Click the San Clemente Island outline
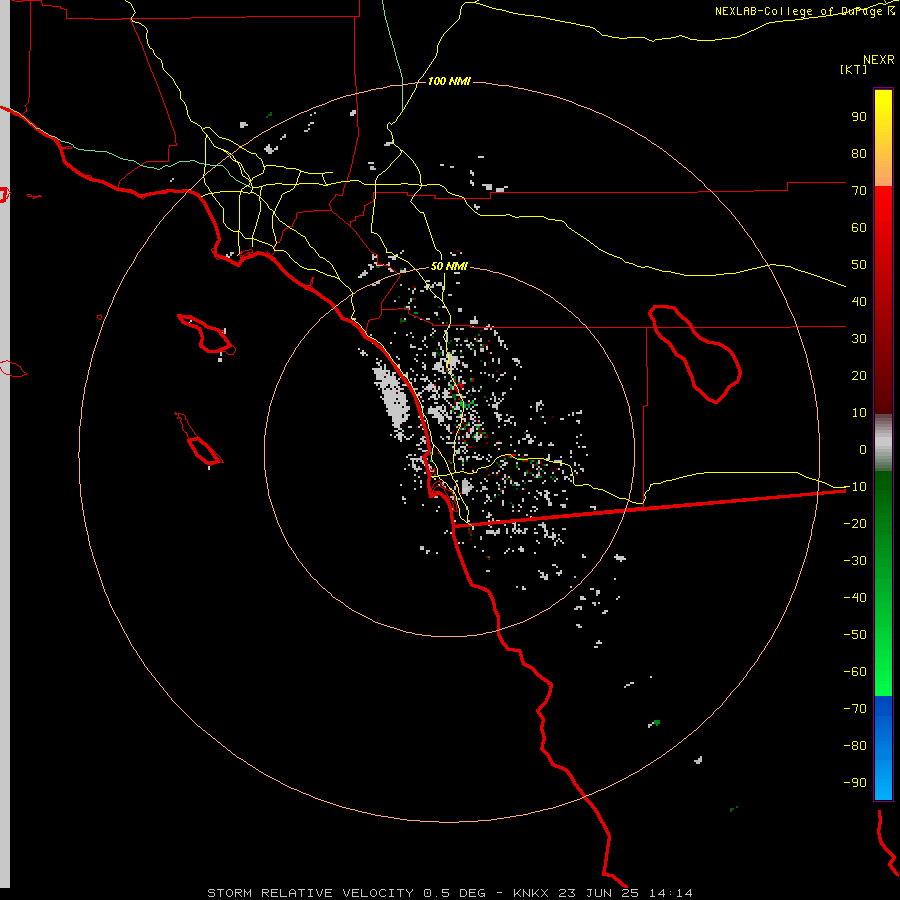The width and height of the screenshot is (900, 900). coord(199,438)
